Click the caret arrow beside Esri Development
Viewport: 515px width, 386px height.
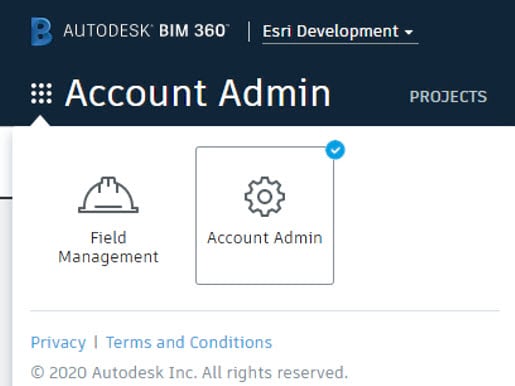tap(409, 32)
